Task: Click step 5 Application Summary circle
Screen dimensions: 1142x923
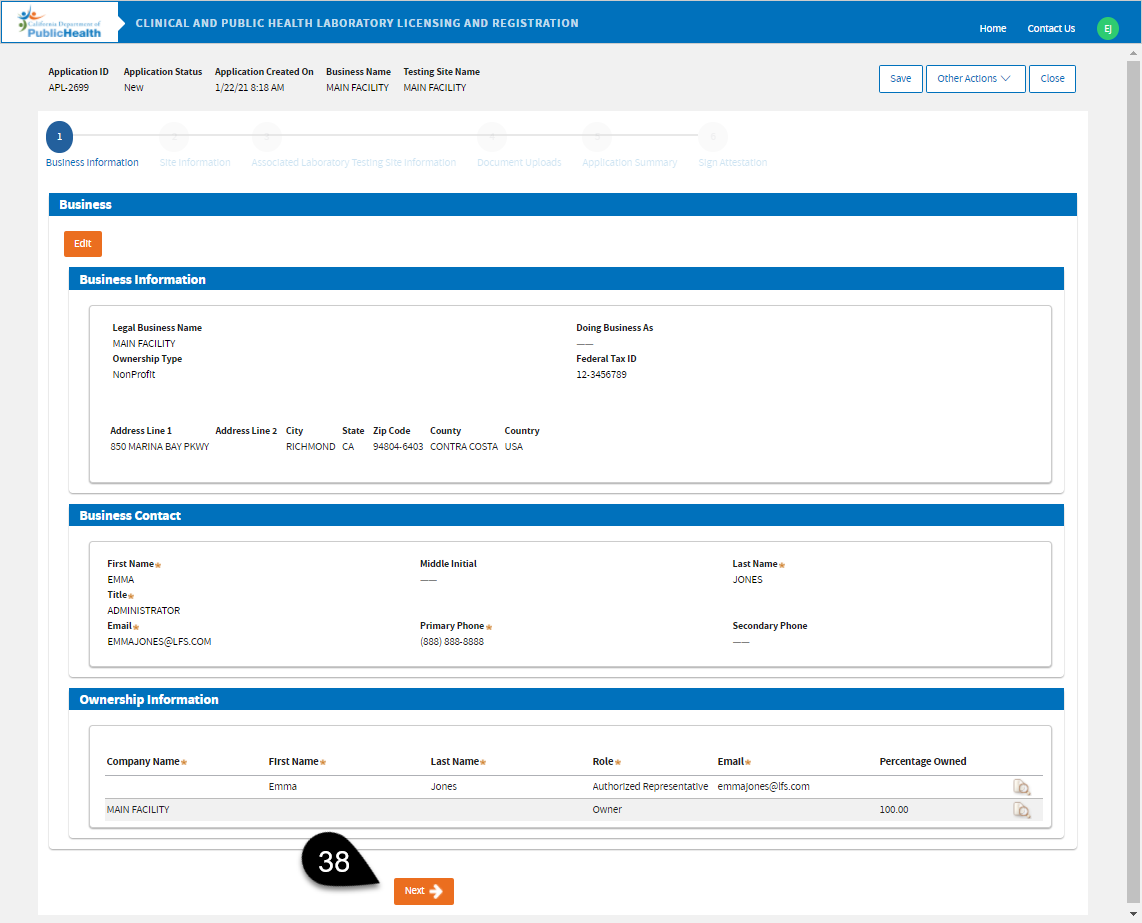Action: (597, 136)
